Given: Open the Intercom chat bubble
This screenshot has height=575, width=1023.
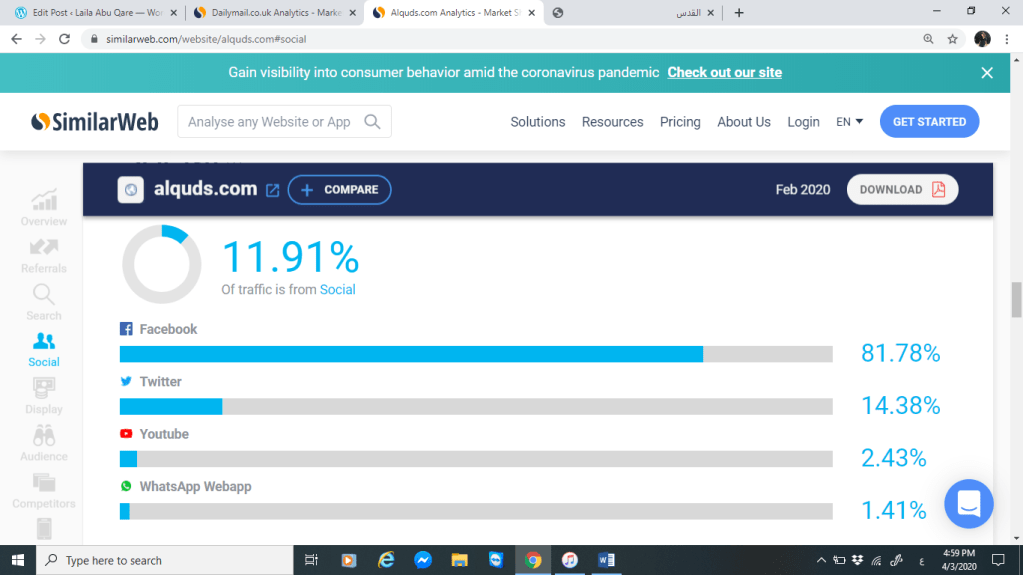Looking at the screenshot, I should 968,504.
